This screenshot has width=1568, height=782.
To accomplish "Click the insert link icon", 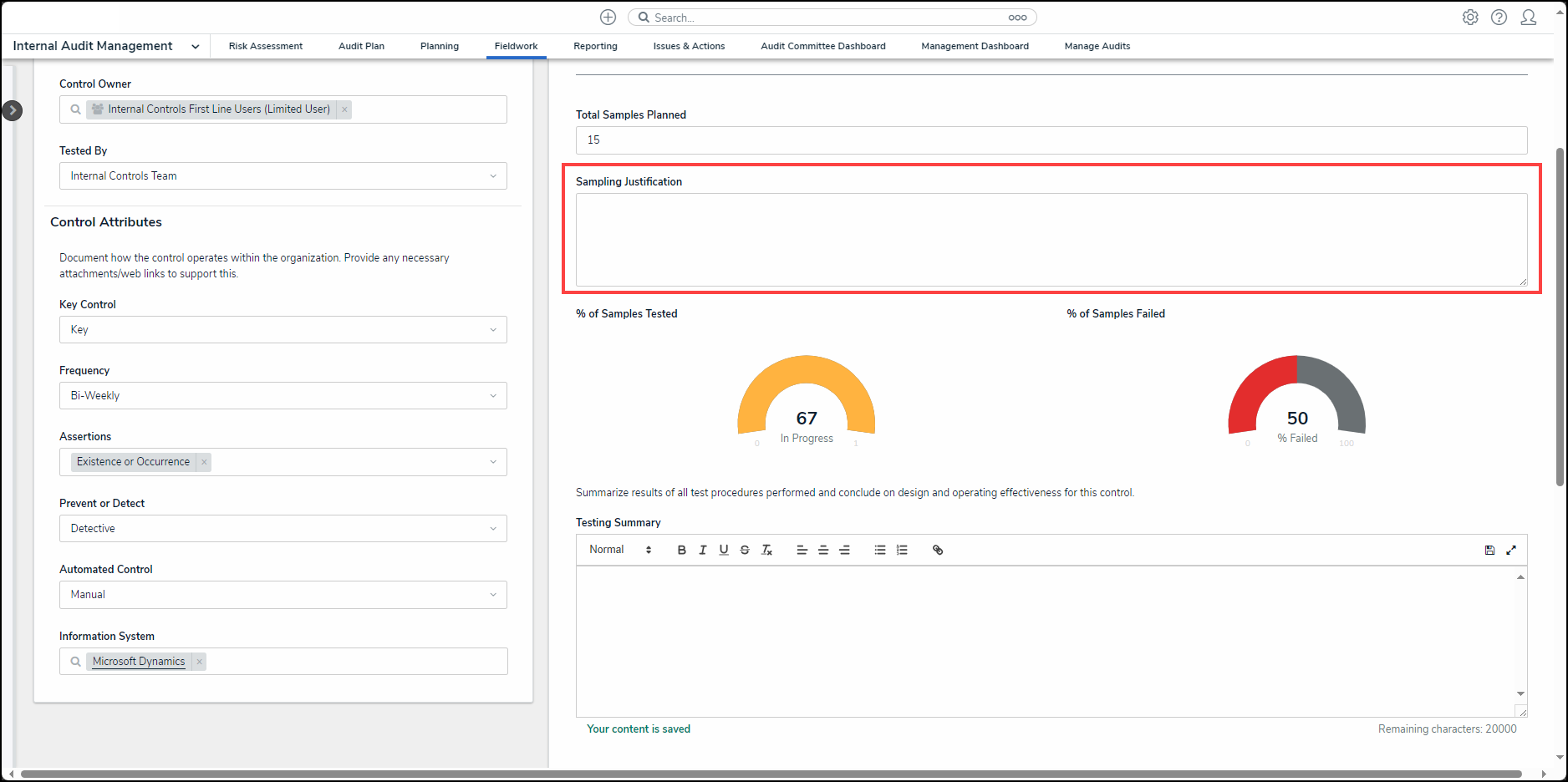I will pyautogui.click(x=938, y=550).
